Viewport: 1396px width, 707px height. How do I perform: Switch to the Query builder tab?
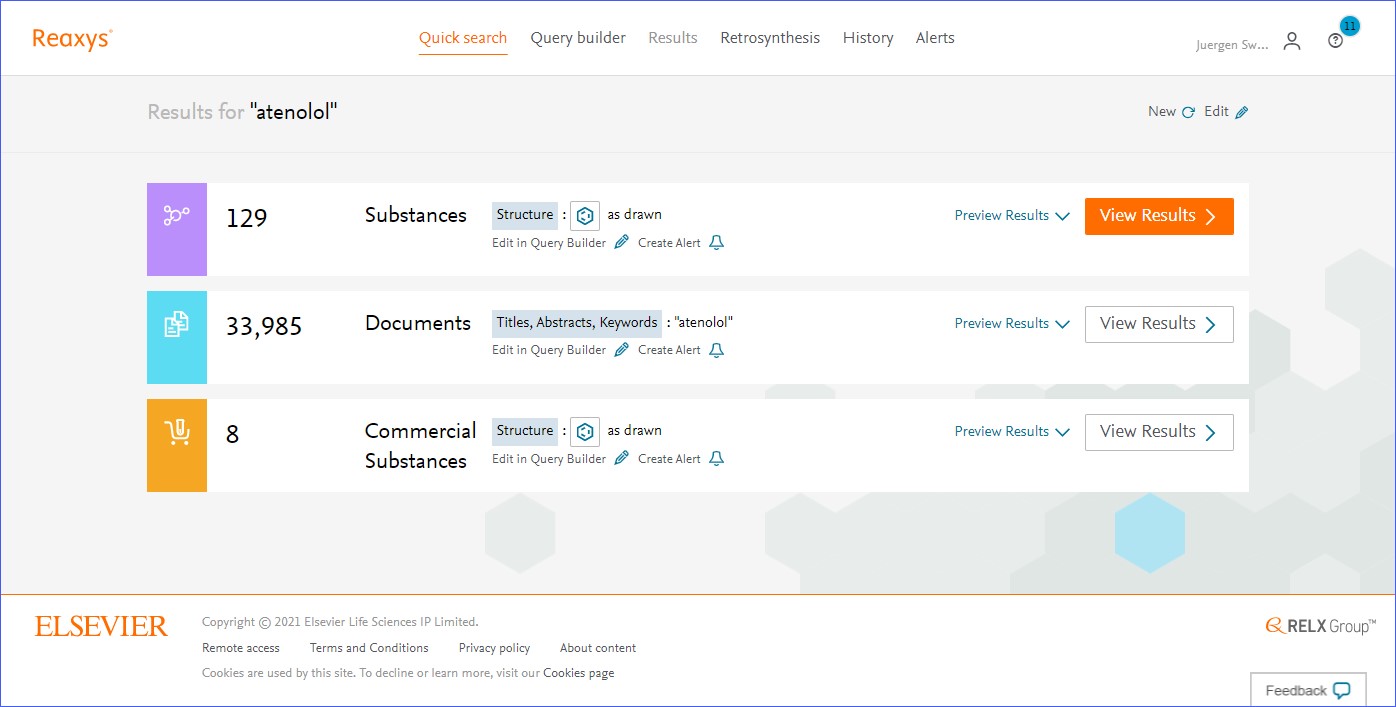578,38
